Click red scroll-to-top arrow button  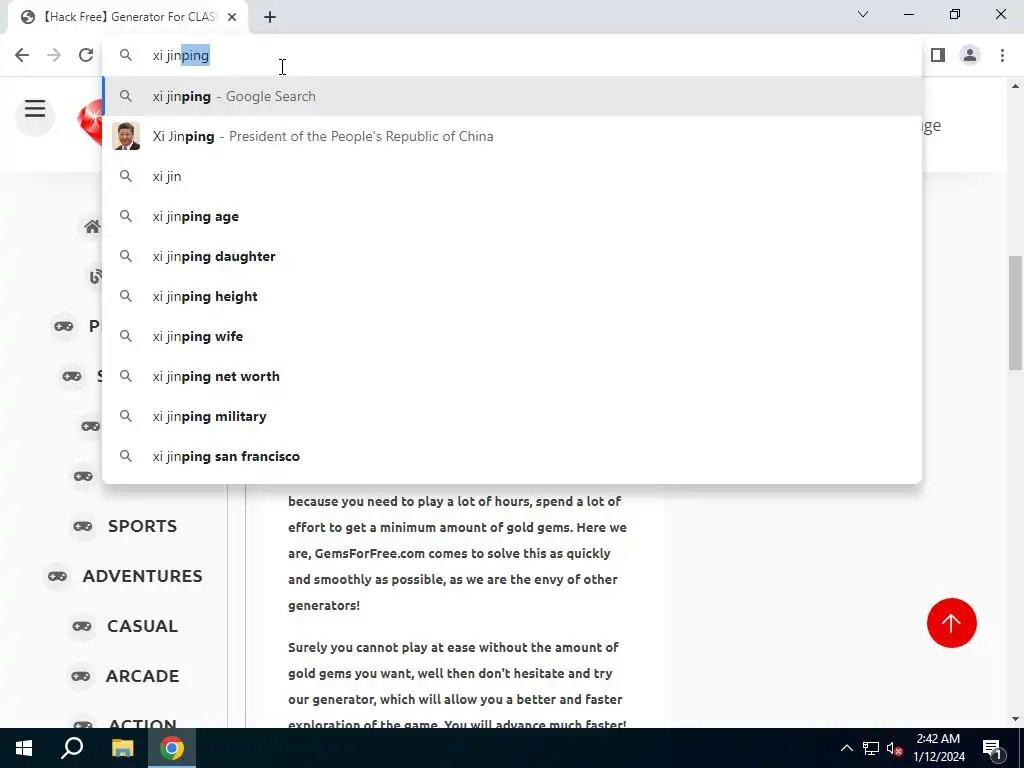click(952, 623)
